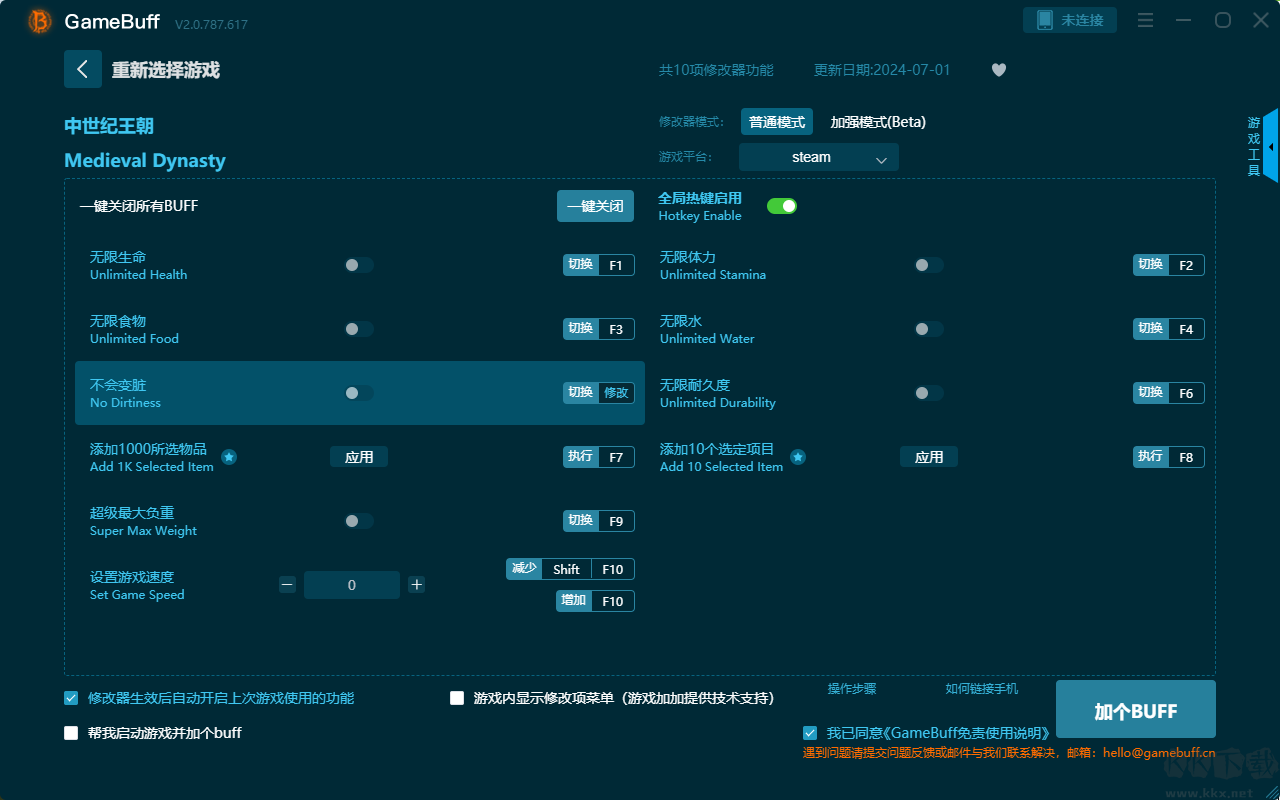Open the hamburger menu in title bar
Viewport: 1280px width, 800px height.
(1146, 21)
